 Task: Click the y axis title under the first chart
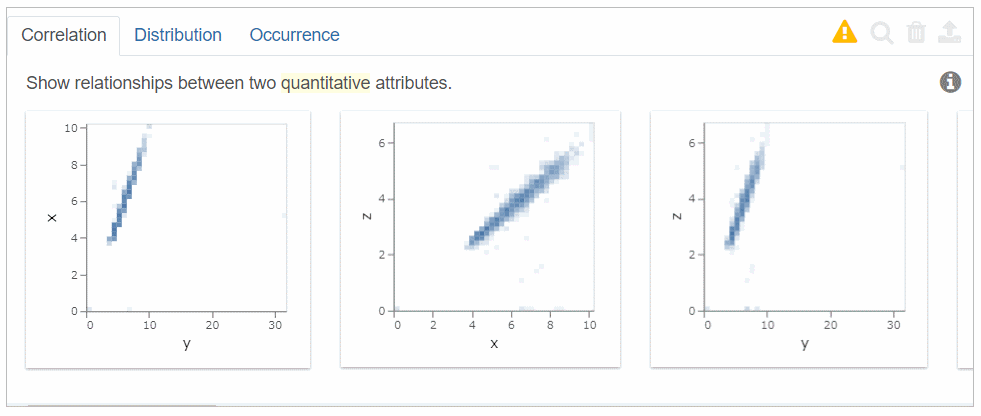[x=186, y=345]
